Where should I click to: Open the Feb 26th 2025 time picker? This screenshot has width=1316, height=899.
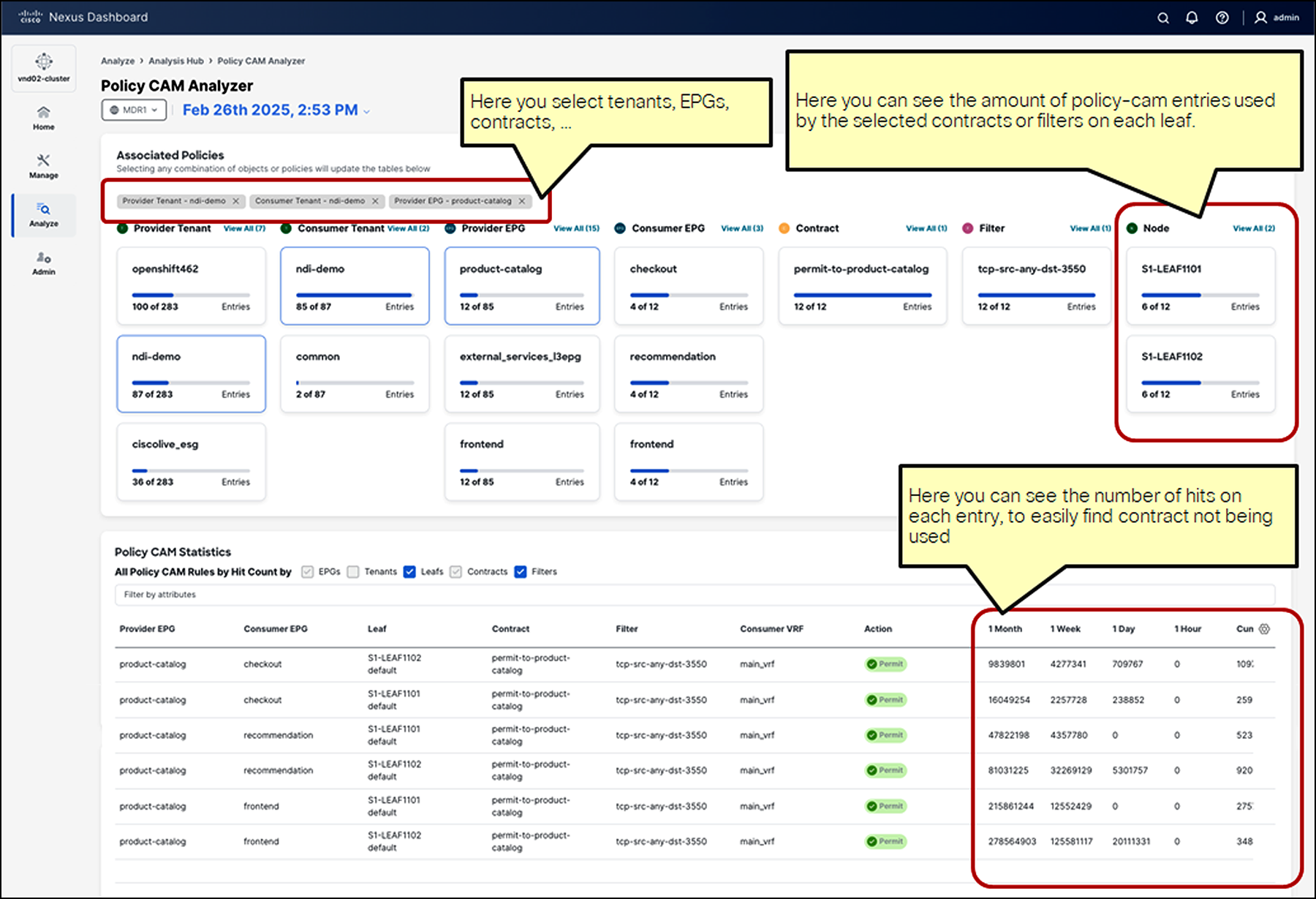[276, 110]
